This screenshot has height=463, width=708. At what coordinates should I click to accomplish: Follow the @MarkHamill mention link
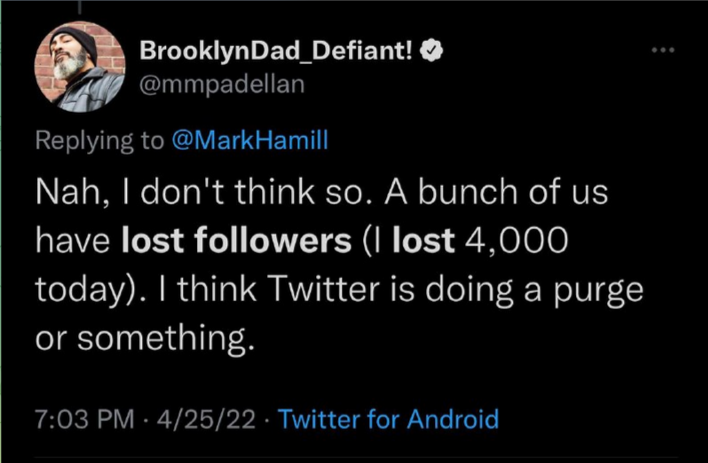coord(250,140)
